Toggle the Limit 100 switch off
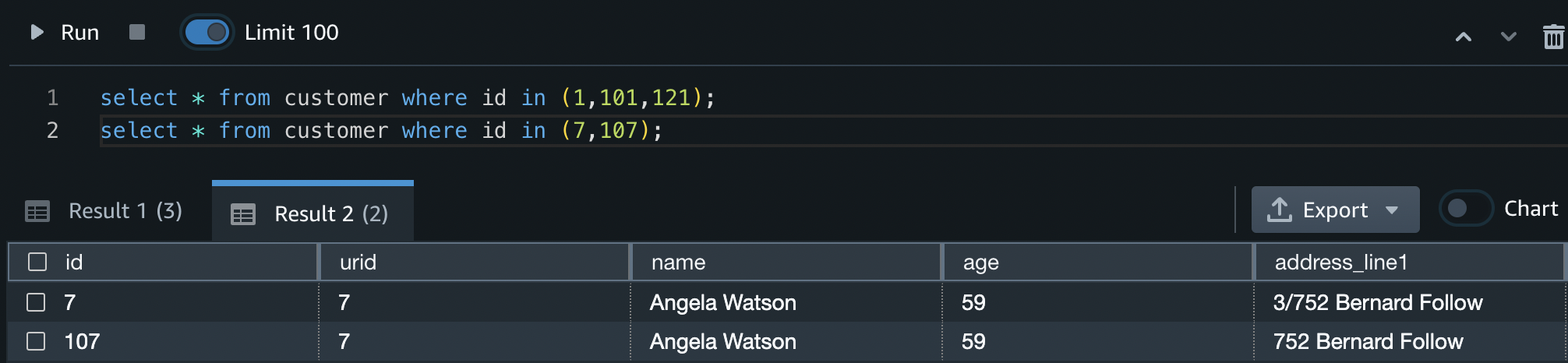 (x=207, y=33)
